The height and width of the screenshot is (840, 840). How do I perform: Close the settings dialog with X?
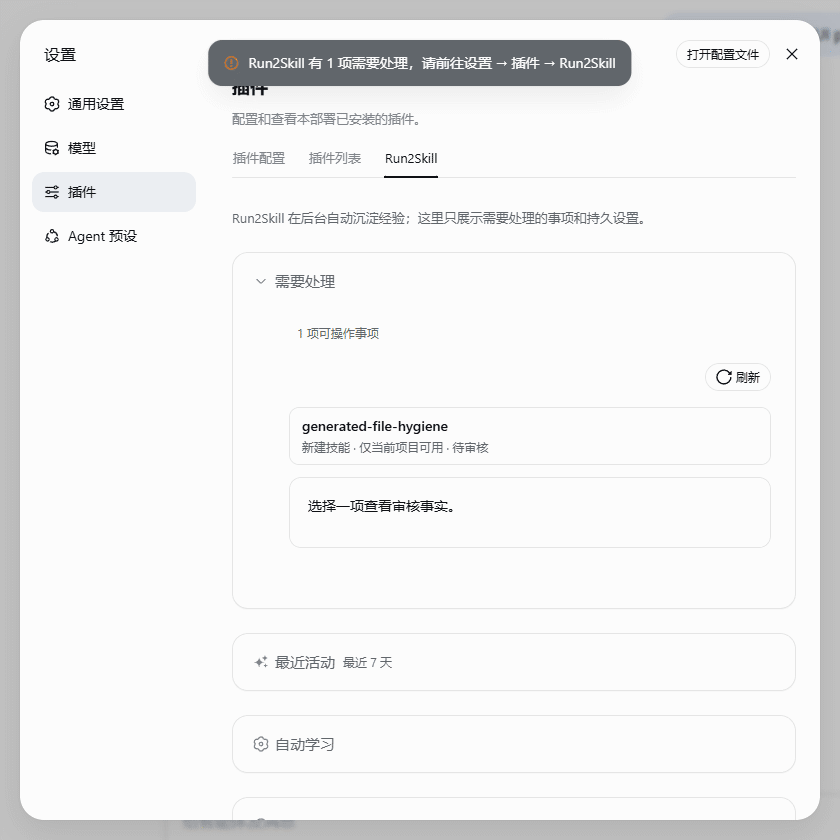pyautogui.click(x=792, y=54)
